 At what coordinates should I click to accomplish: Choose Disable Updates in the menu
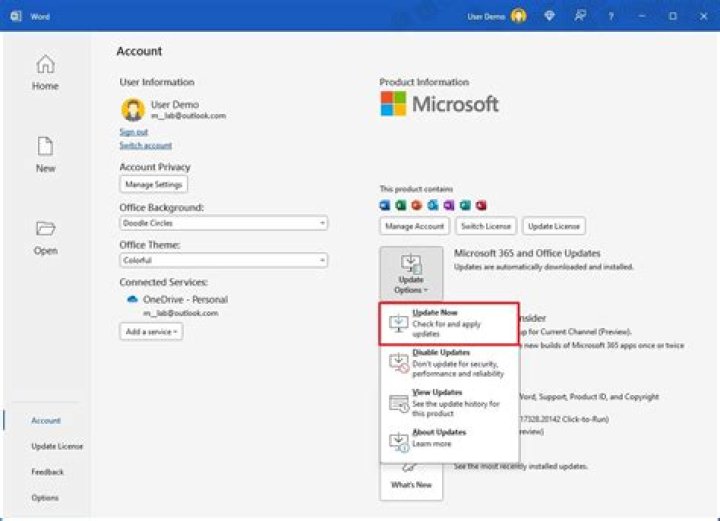click(449, 363)
